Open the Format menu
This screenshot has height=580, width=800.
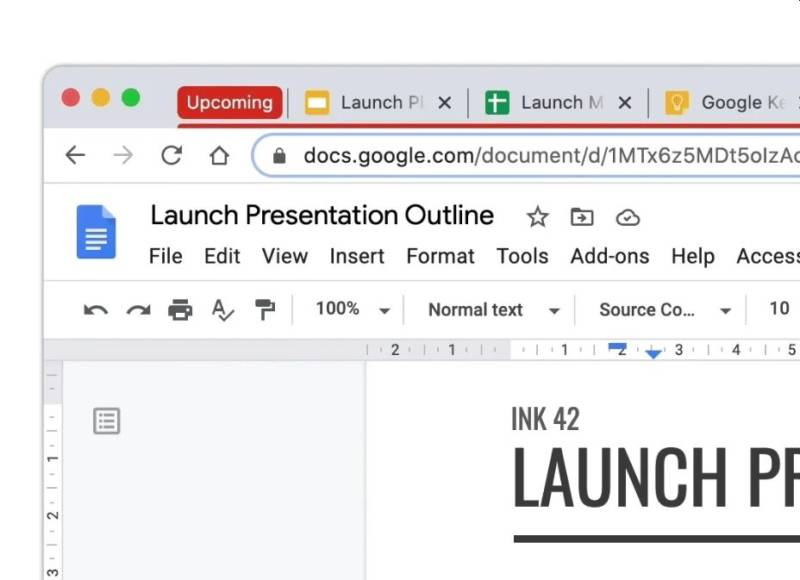440,256
